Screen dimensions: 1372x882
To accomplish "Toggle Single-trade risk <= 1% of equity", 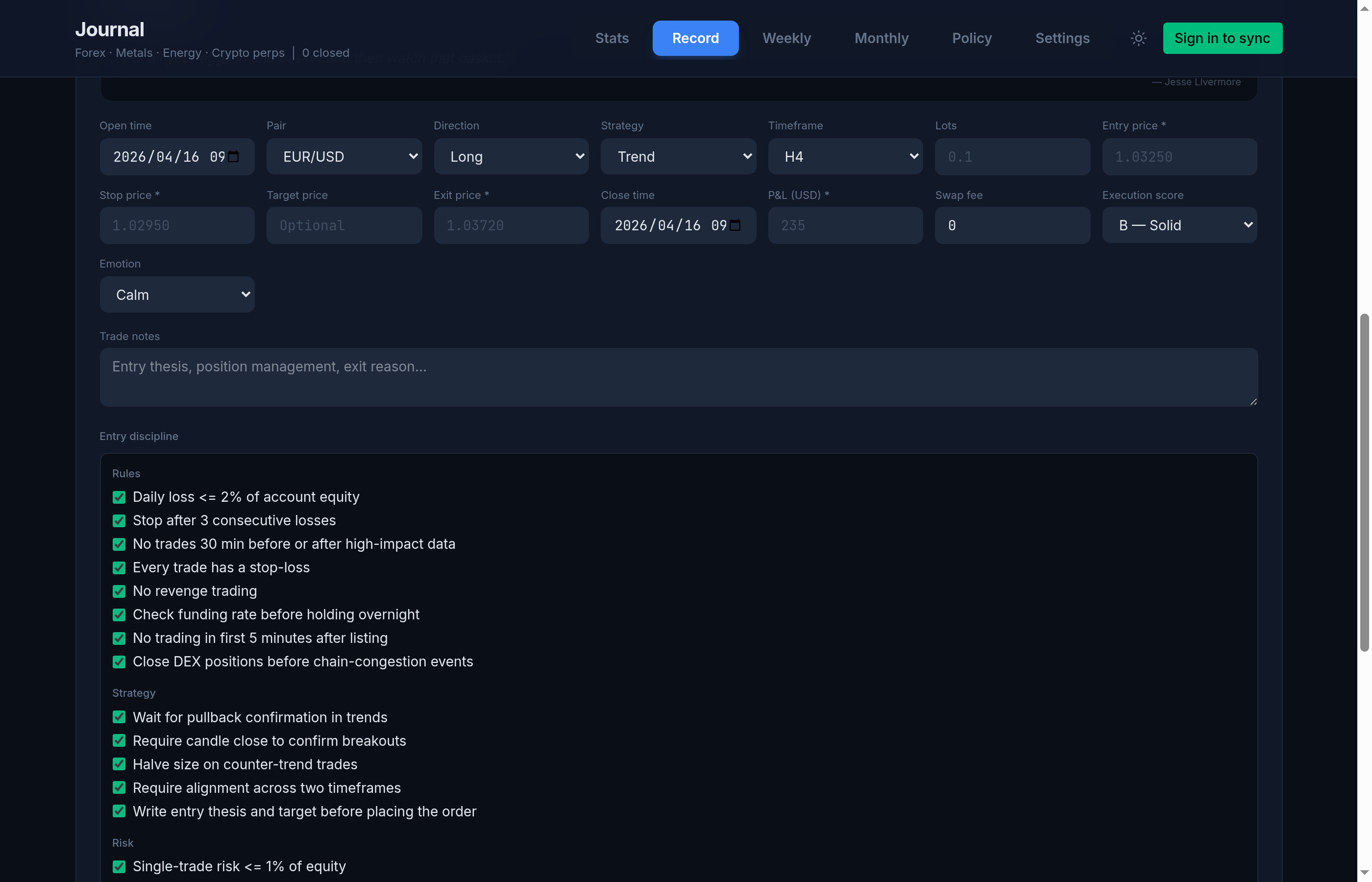I will 119,866.
